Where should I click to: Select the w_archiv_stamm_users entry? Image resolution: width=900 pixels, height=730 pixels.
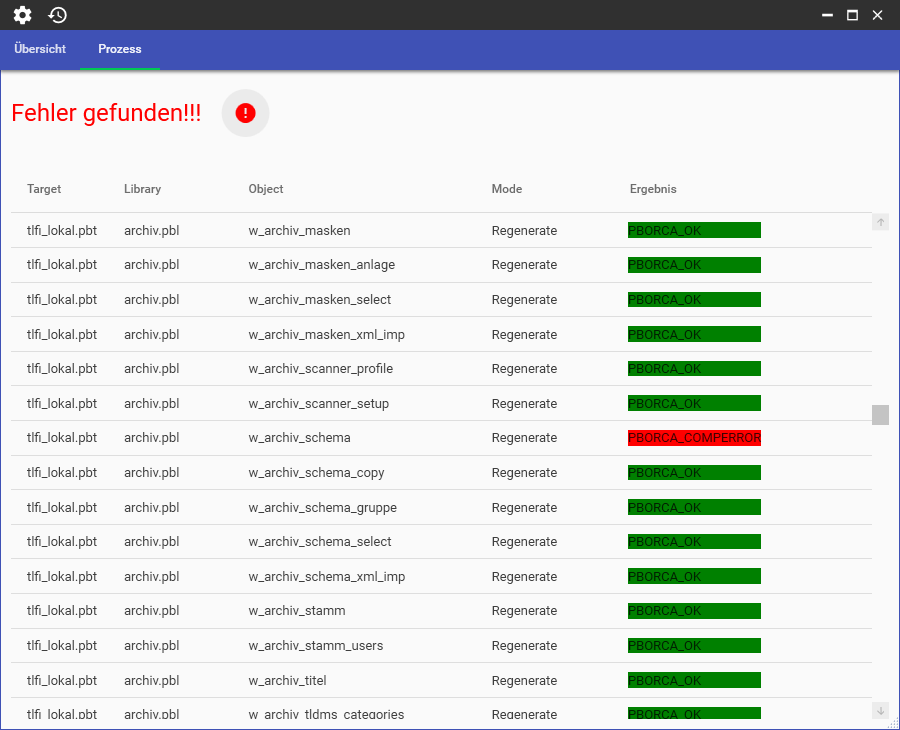(315, 646)
